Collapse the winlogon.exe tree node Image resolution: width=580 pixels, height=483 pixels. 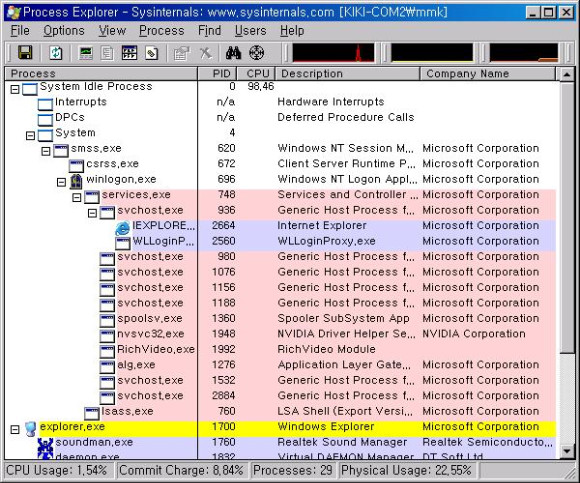pos(61,182)
